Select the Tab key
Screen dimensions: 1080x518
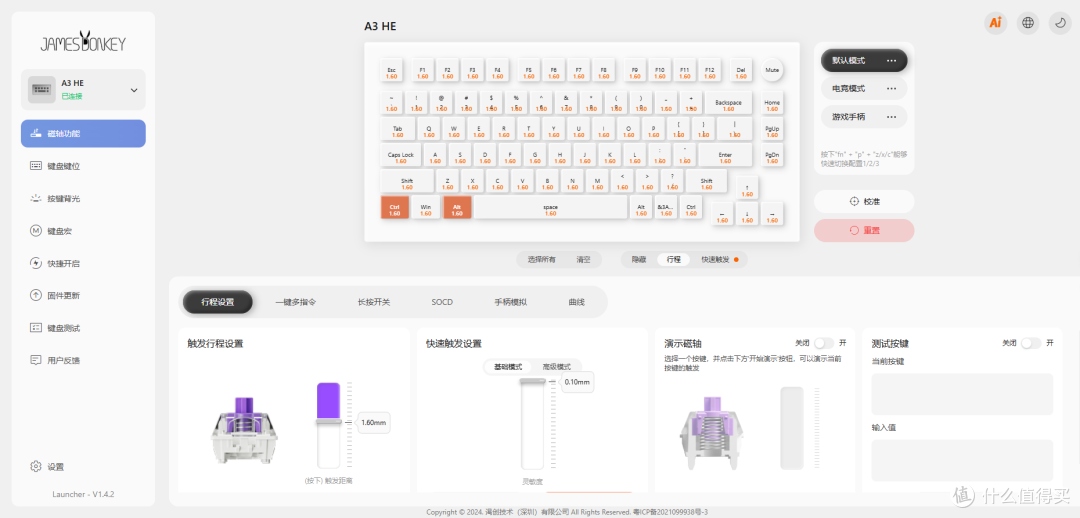[x=397, y=130]
